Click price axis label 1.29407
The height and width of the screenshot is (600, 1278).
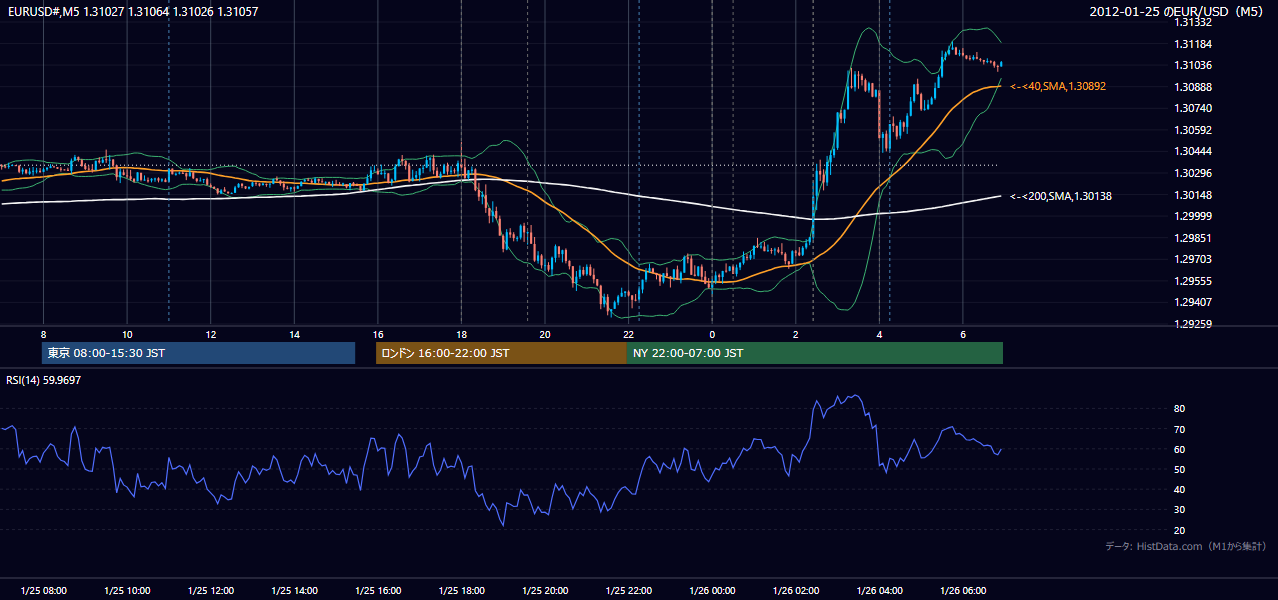(x=1192, y=302)
